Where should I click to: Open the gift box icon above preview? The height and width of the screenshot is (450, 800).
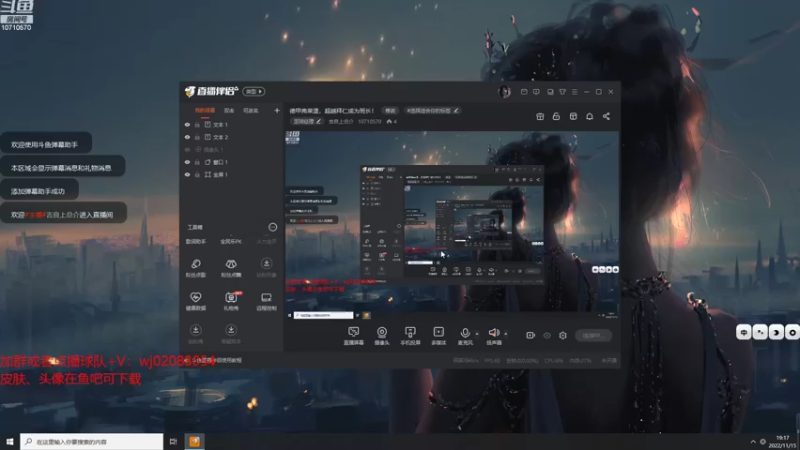(x=540, y=116)
